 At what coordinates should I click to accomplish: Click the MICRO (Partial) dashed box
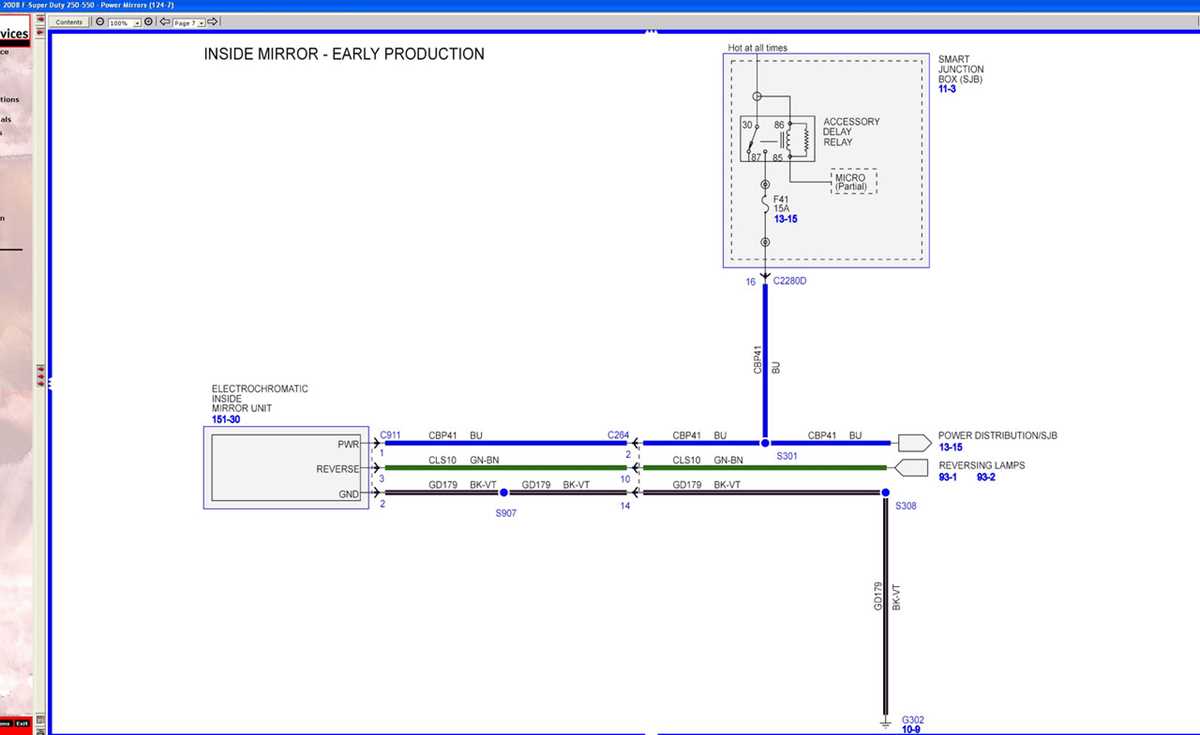tap(852, 182)
